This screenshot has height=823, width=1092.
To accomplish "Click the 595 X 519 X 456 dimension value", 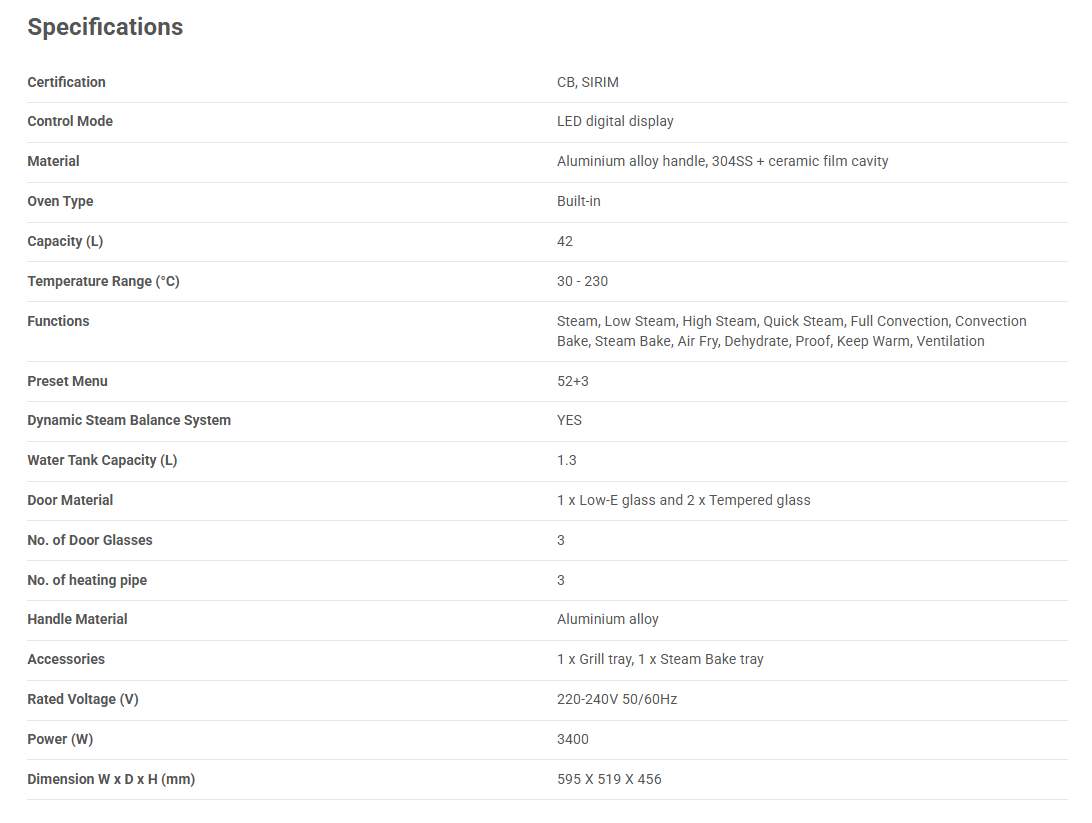I will (609, 779).
